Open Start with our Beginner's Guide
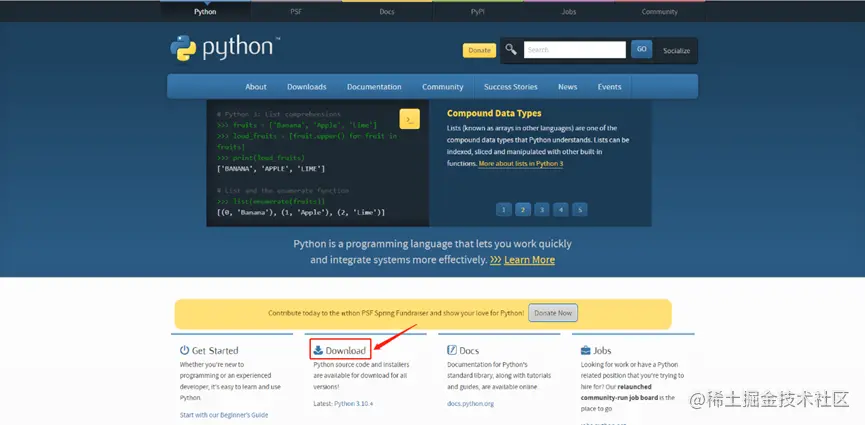Viewport: 865px width, 425px height. [x=224, y=415]
